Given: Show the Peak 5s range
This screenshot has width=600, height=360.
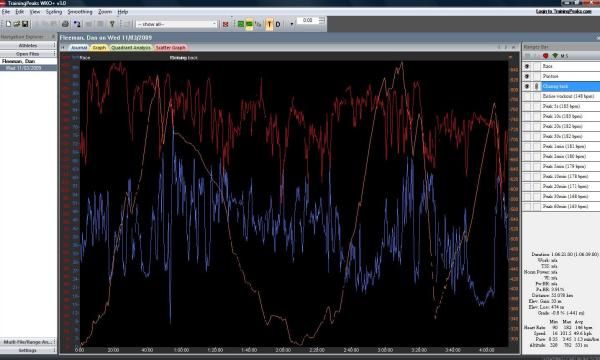Looking at the screenshot, I should point(527,106).
